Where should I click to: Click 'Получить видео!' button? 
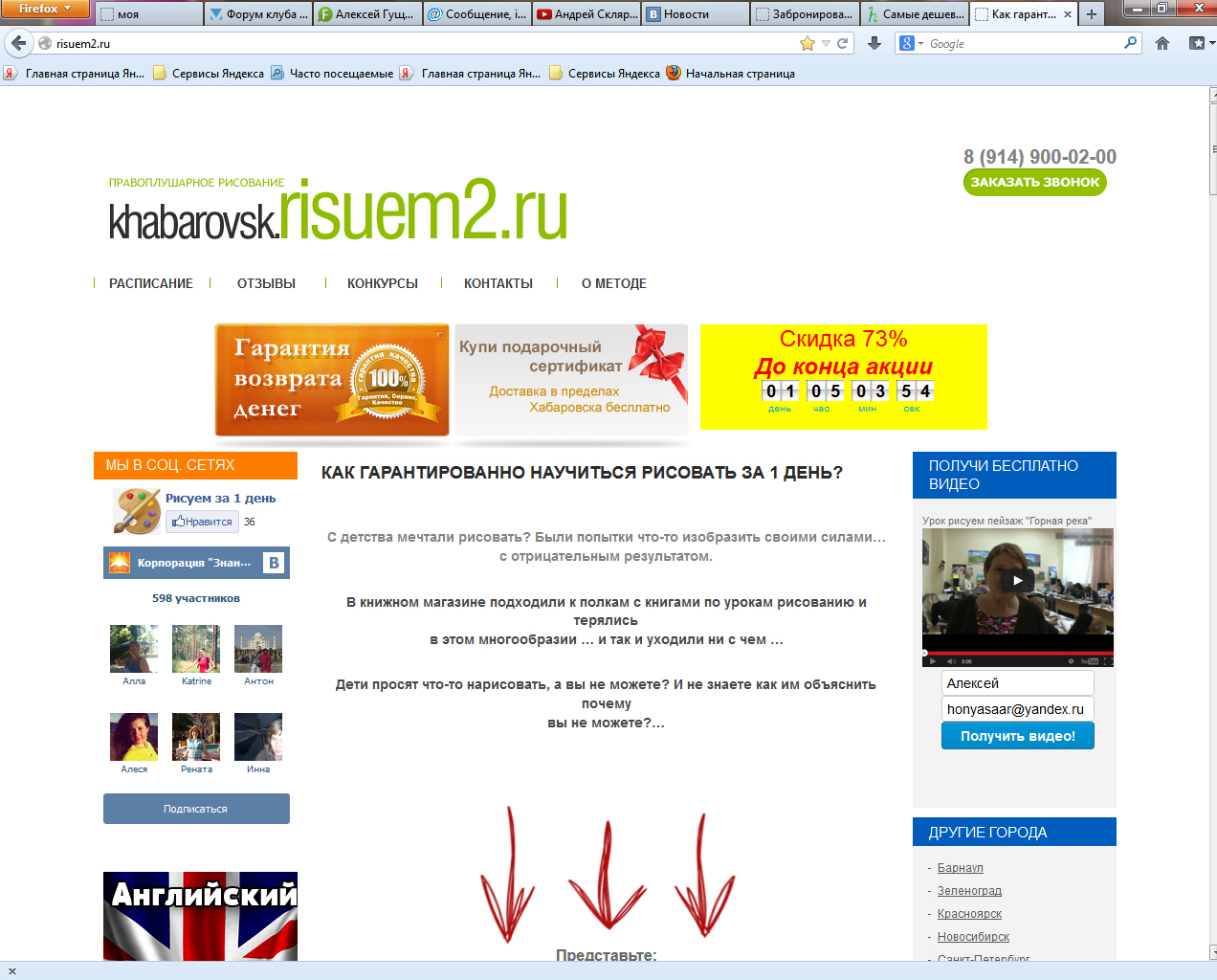(1018, 736)
